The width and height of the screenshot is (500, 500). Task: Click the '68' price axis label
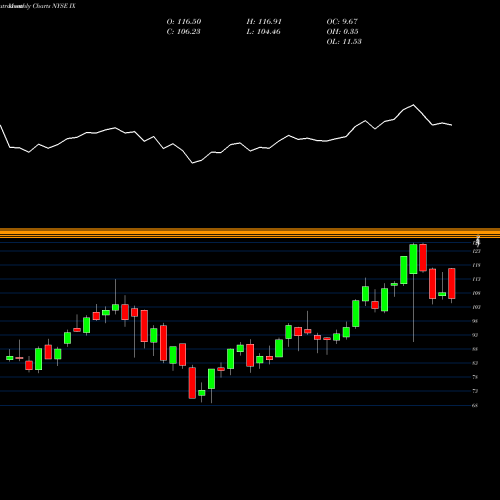475,405
